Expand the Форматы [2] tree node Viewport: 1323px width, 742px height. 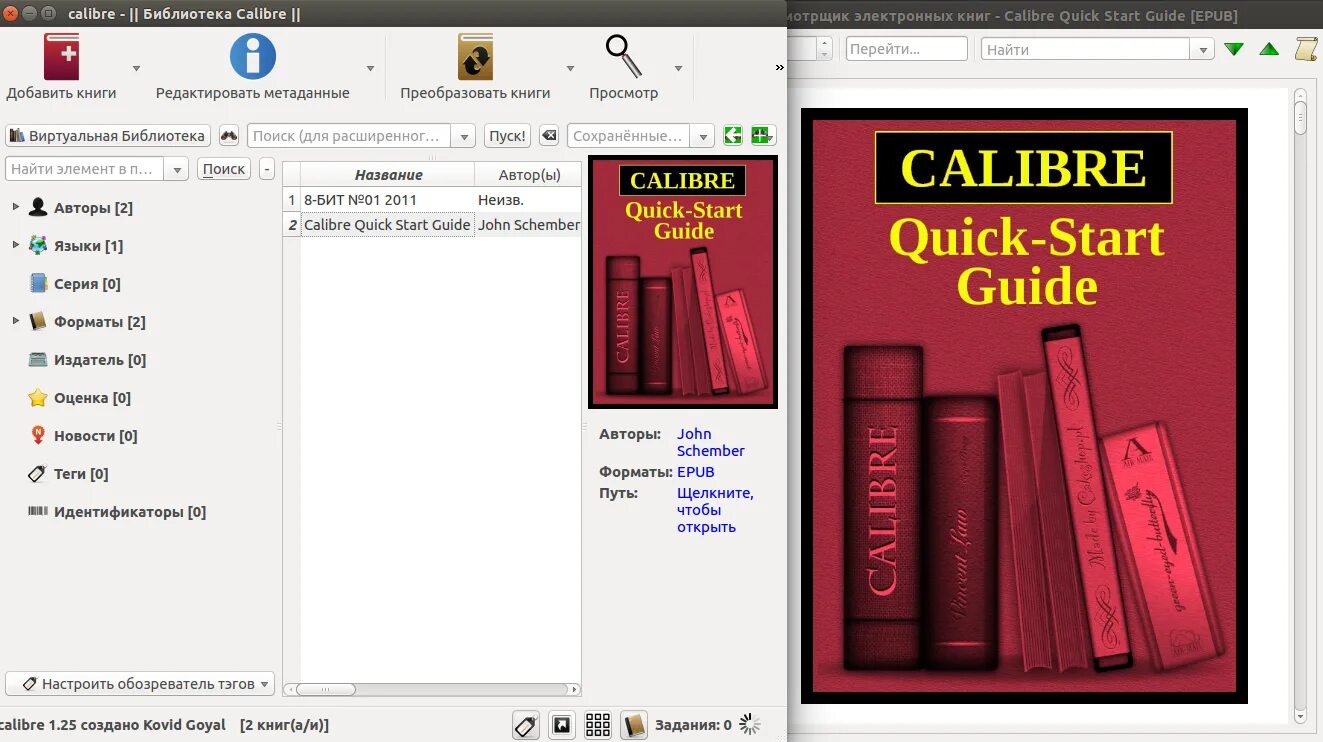click(15, 321)
